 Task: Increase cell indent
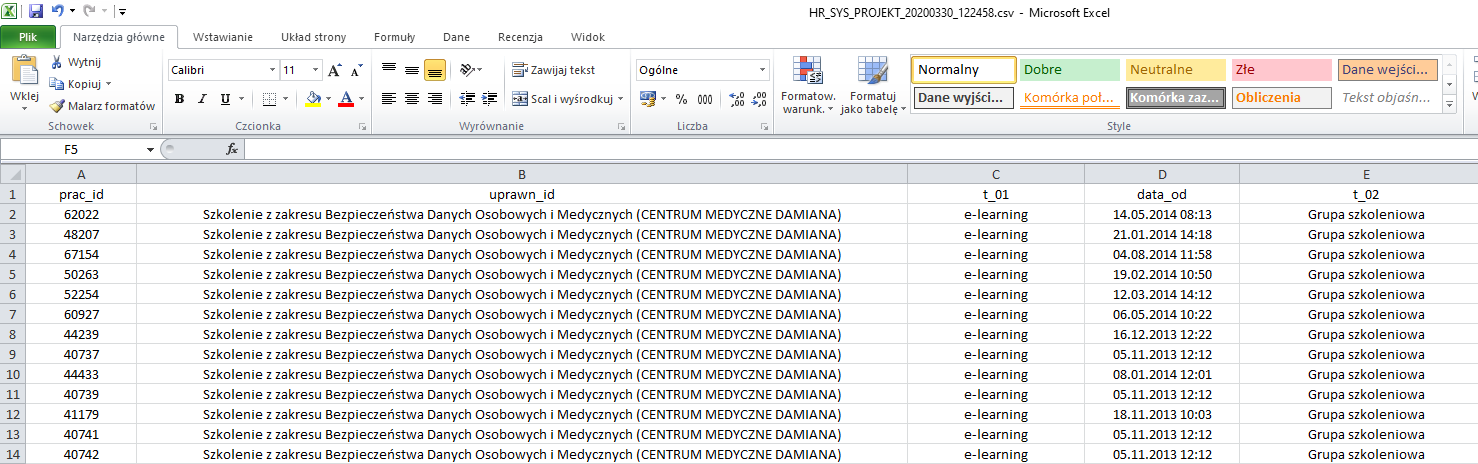tap(489, 99)
